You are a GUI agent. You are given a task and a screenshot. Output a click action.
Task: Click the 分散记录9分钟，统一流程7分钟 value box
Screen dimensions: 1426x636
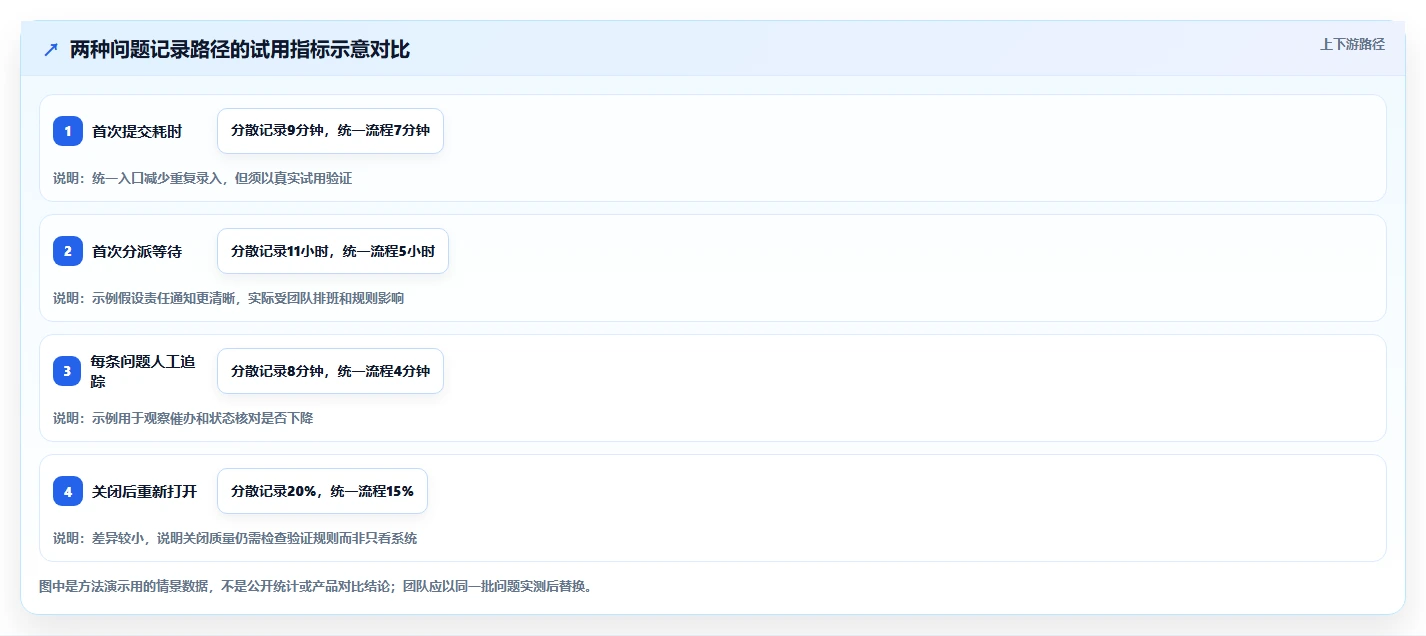point(330,131)
